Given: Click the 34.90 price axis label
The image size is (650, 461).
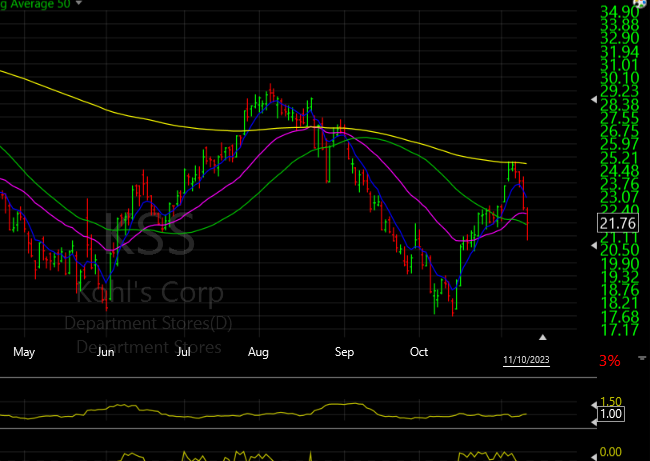Looking at the screenshot, I should point(620,10).
